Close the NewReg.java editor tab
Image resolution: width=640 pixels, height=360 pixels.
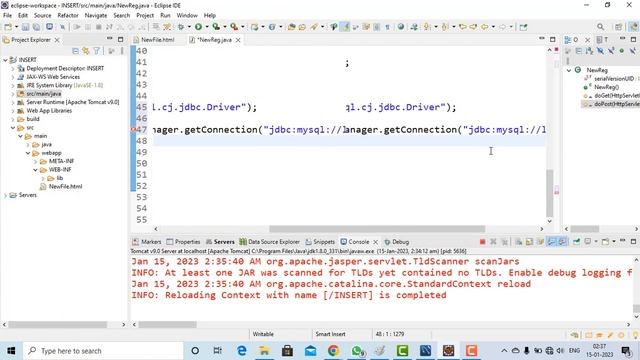point(238,40)
